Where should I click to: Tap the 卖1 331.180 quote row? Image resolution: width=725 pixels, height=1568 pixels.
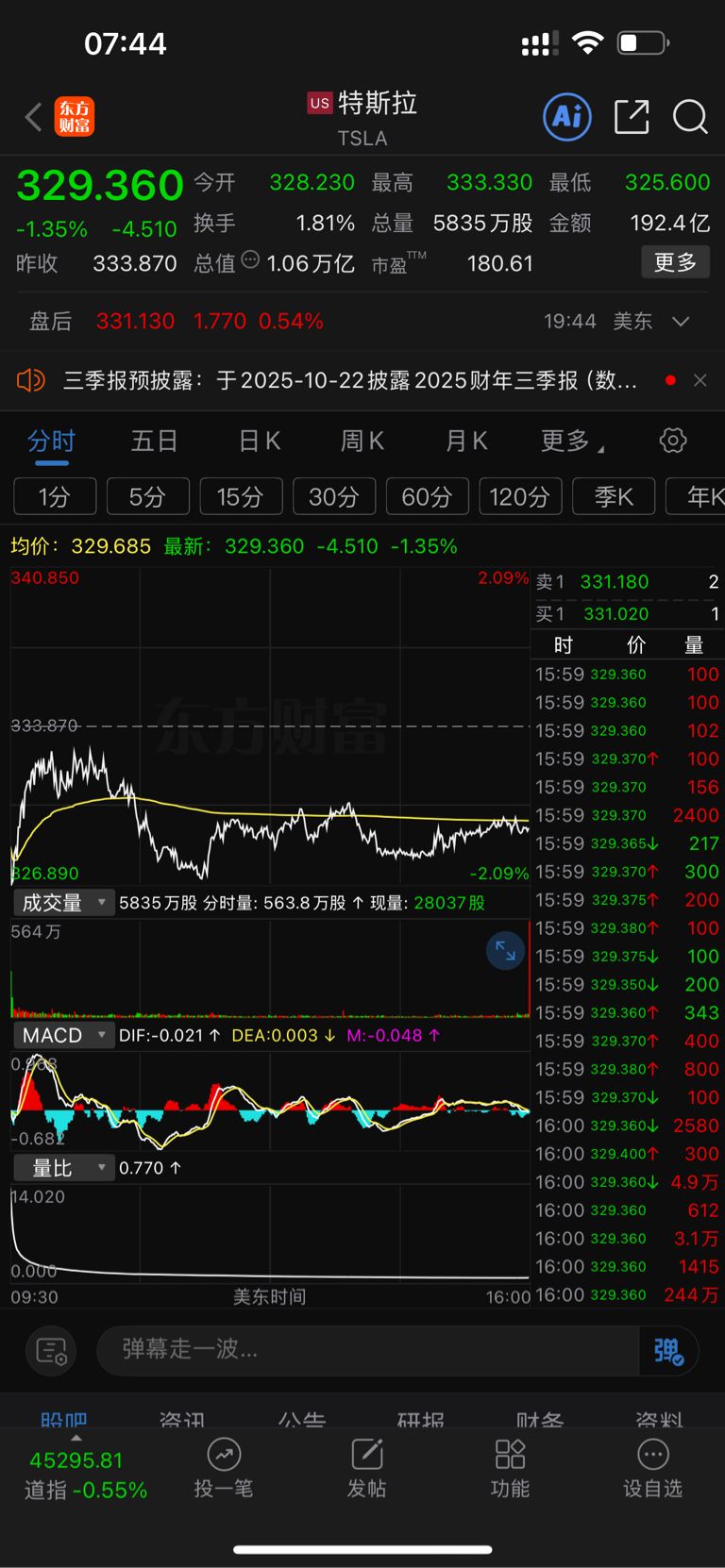pyautogui.click(x=628, y=582)
